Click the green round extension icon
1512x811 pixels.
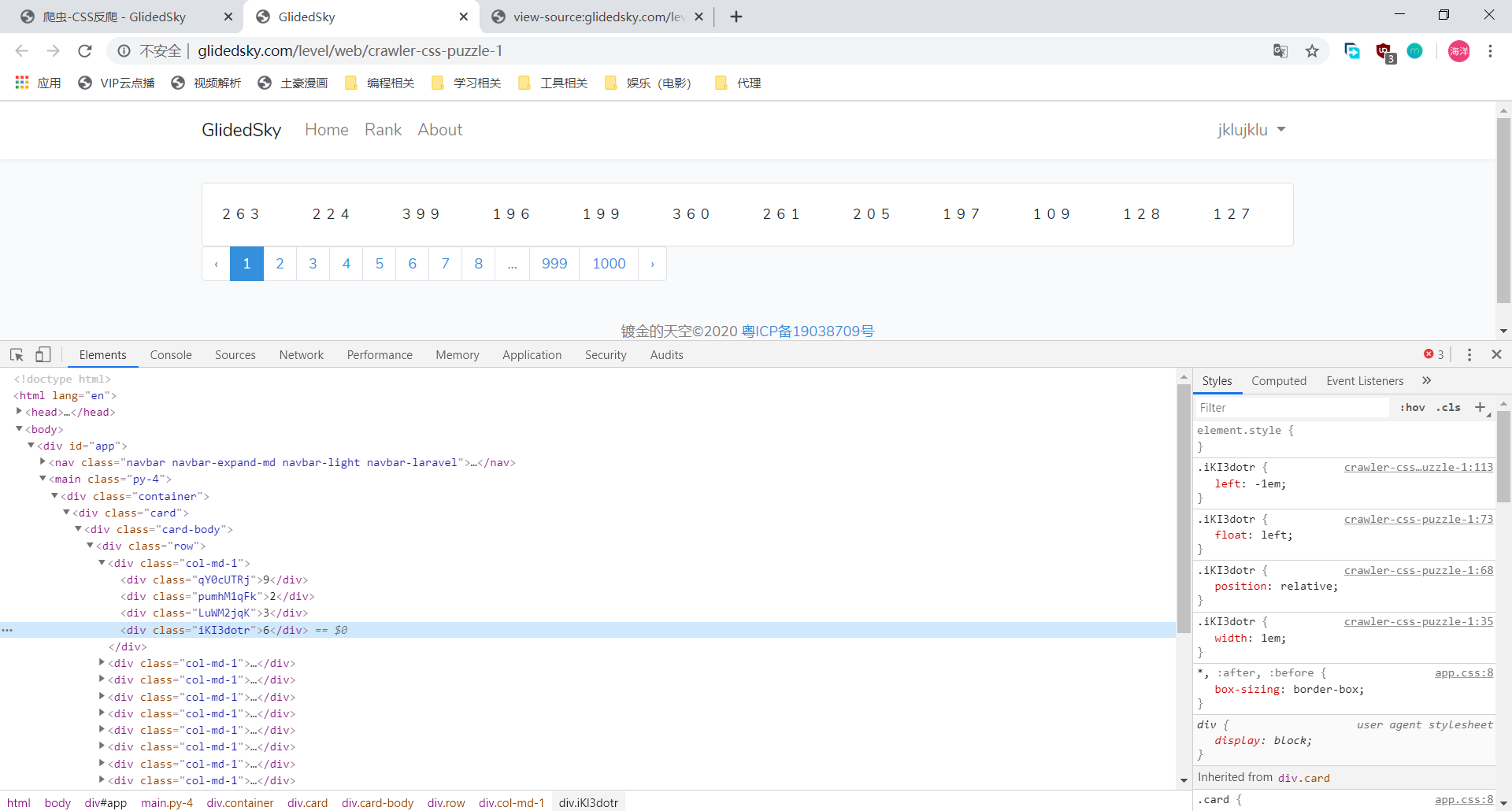tap(1415, 51)
